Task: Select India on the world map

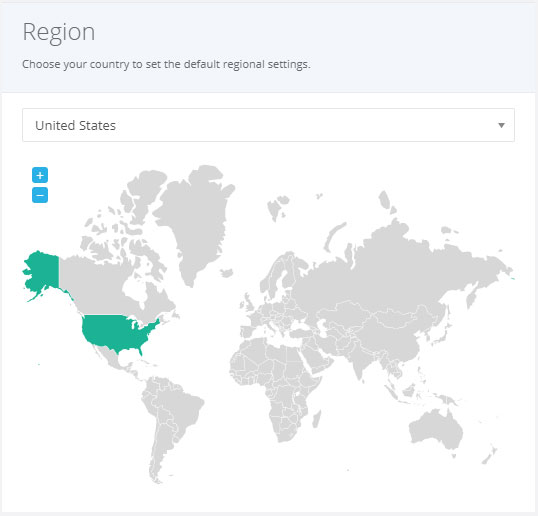Action: [360, 359]
